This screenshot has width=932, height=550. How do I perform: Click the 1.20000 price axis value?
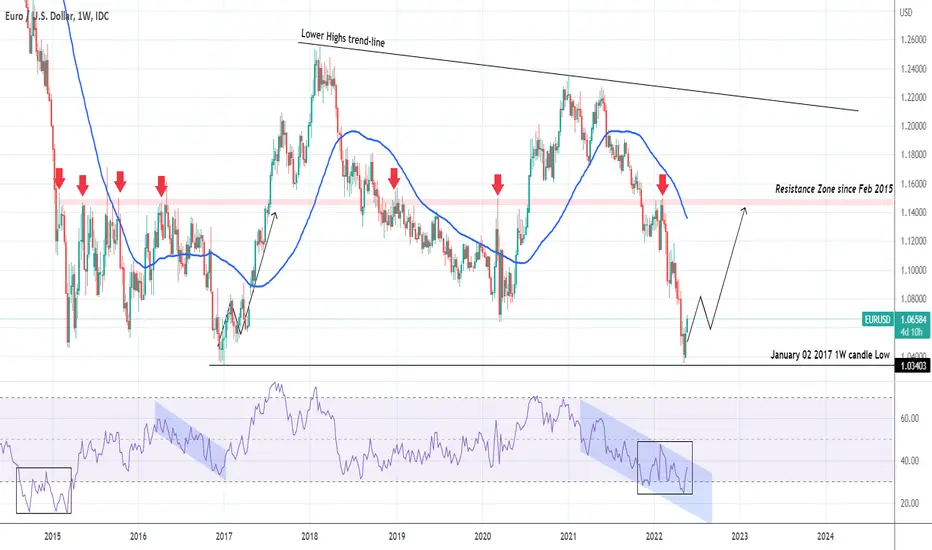(x=913, y=126)
